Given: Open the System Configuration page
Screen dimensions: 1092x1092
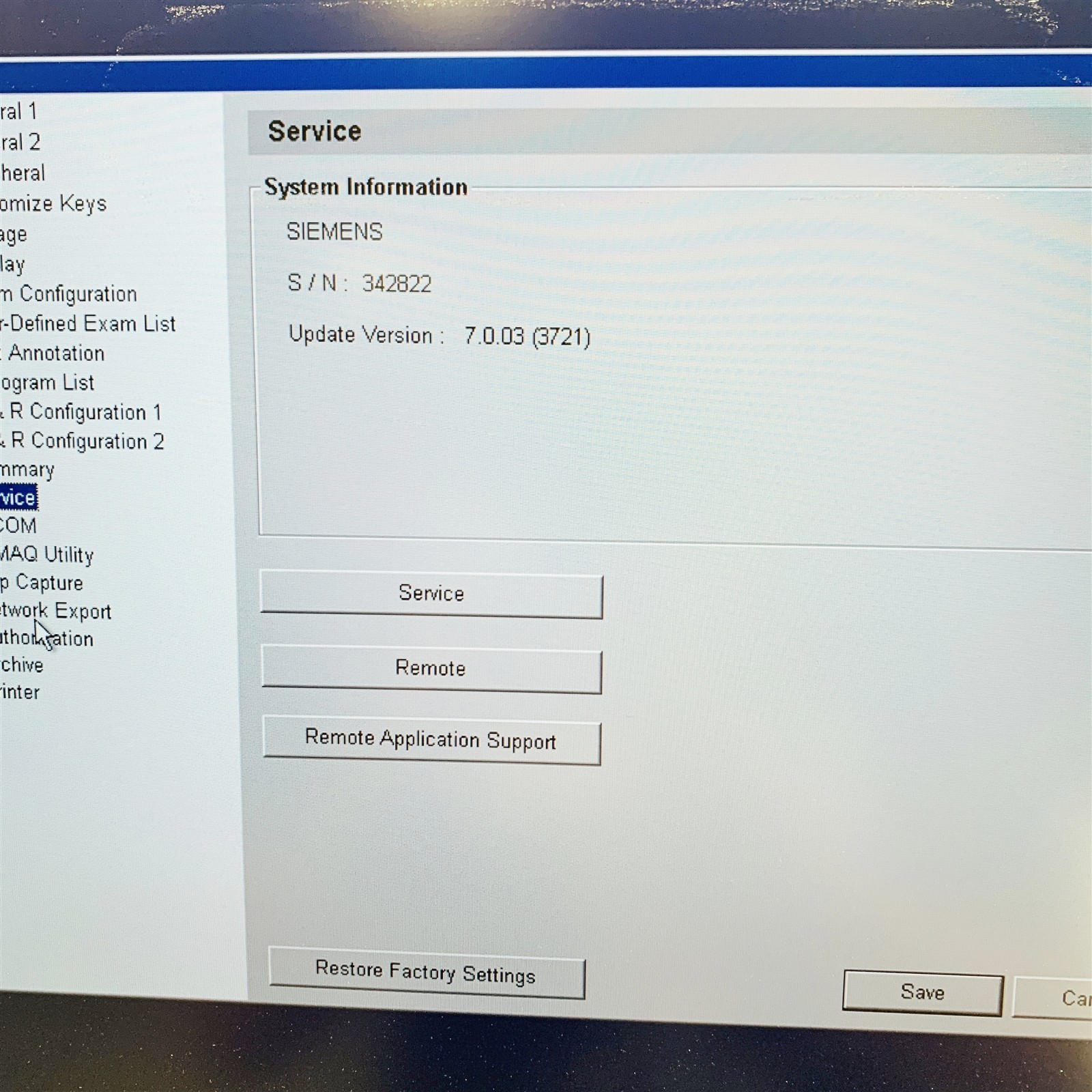Looking at the screenshot, I should pos(68,294).
